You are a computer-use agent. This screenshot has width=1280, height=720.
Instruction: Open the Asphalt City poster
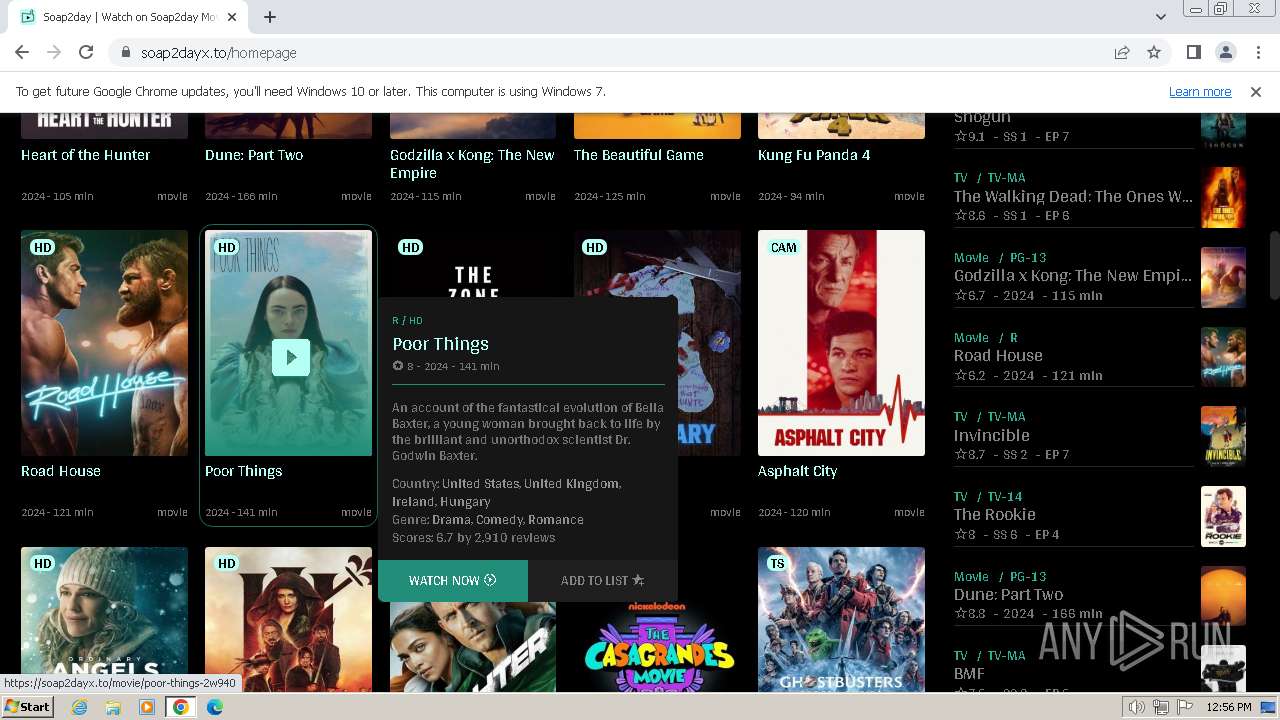coord(841,343)
